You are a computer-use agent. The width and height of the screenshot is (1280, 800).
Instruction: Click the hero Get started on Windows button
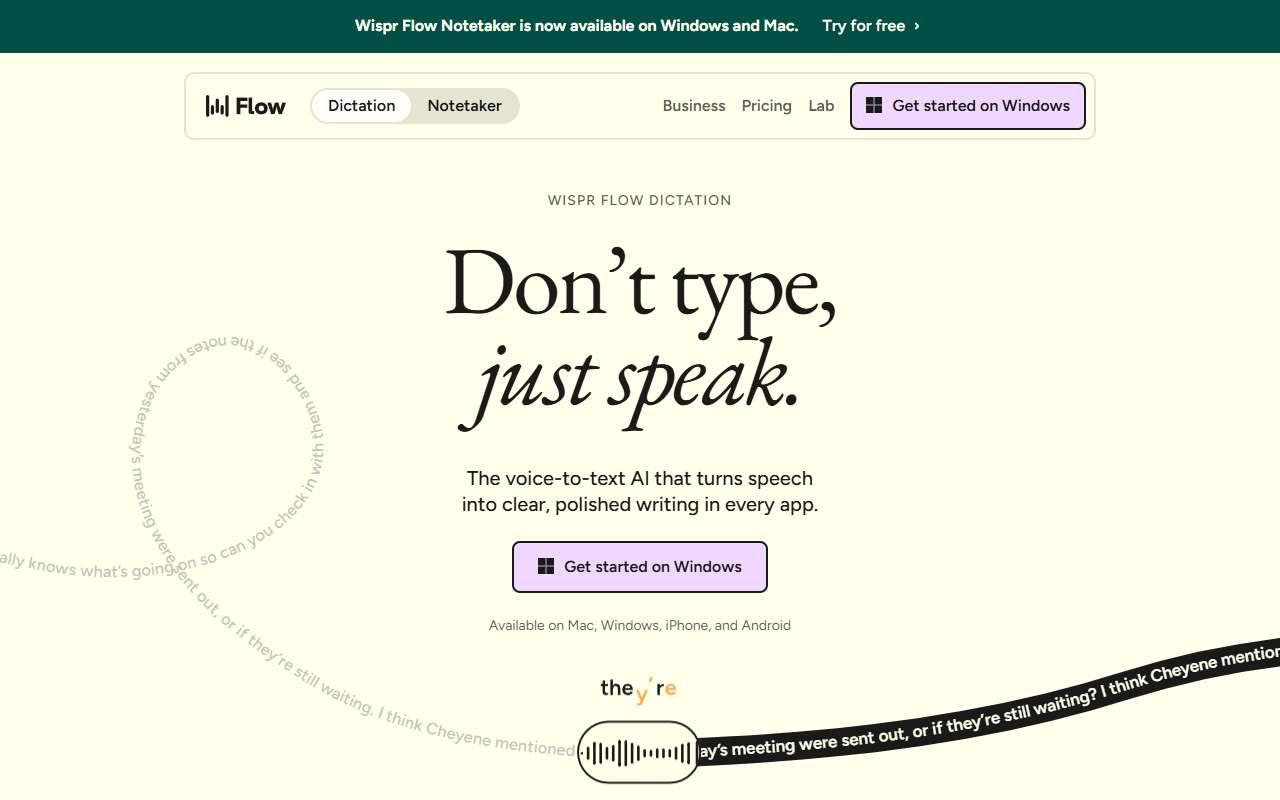640,567
